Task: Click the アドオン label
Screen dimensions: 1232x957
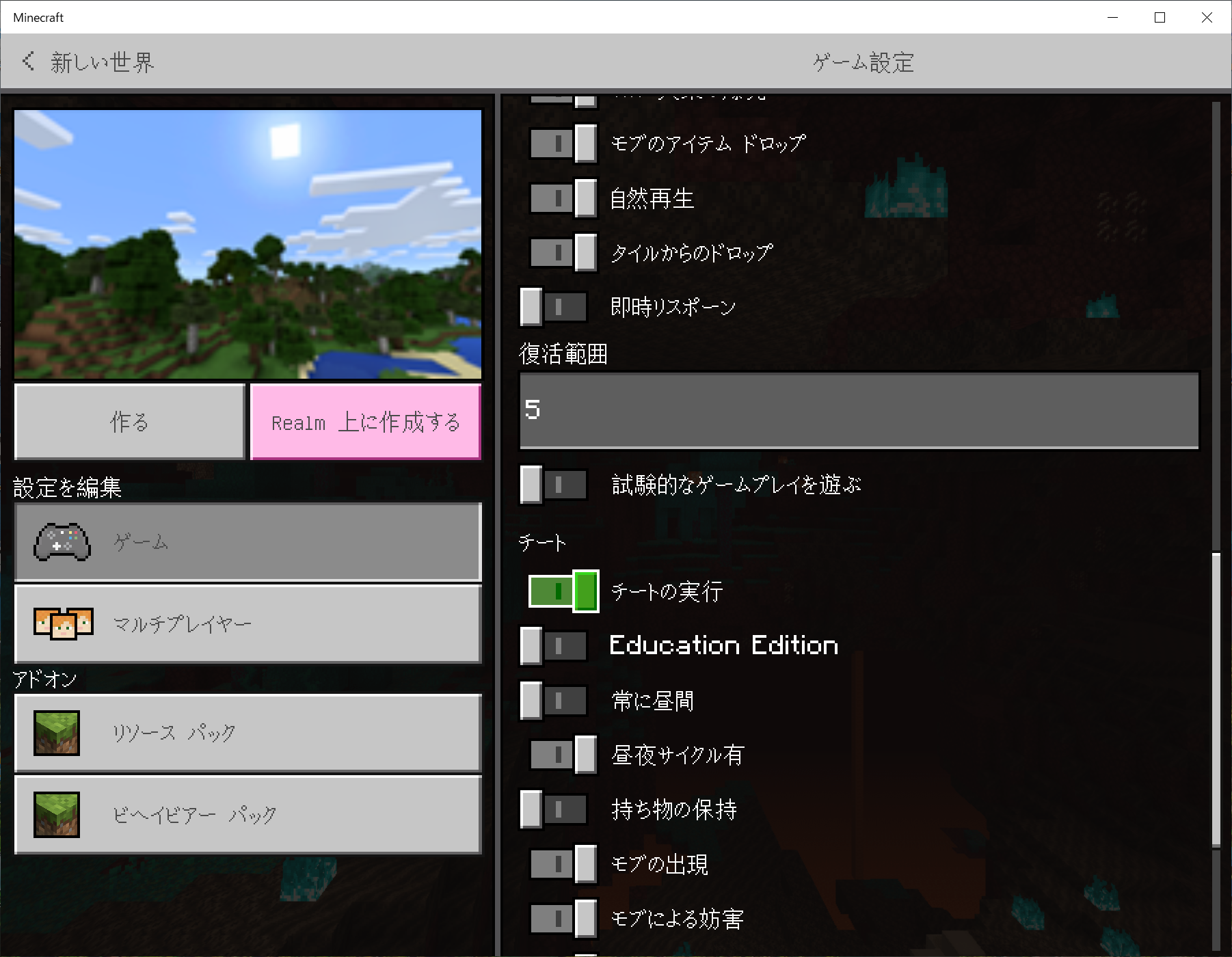Action: pyautogui.click(x=45, y=679)
